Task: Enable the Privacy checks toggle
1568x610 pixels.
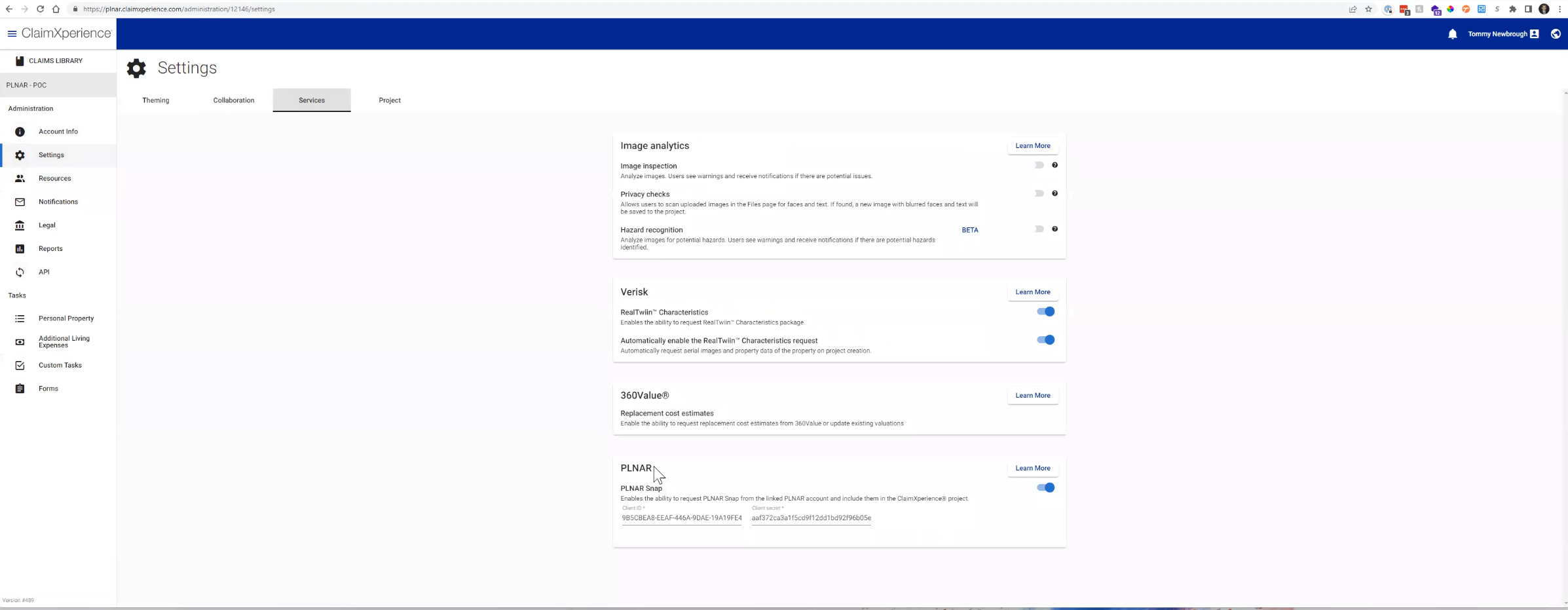Action: (x=1039, y=193)
